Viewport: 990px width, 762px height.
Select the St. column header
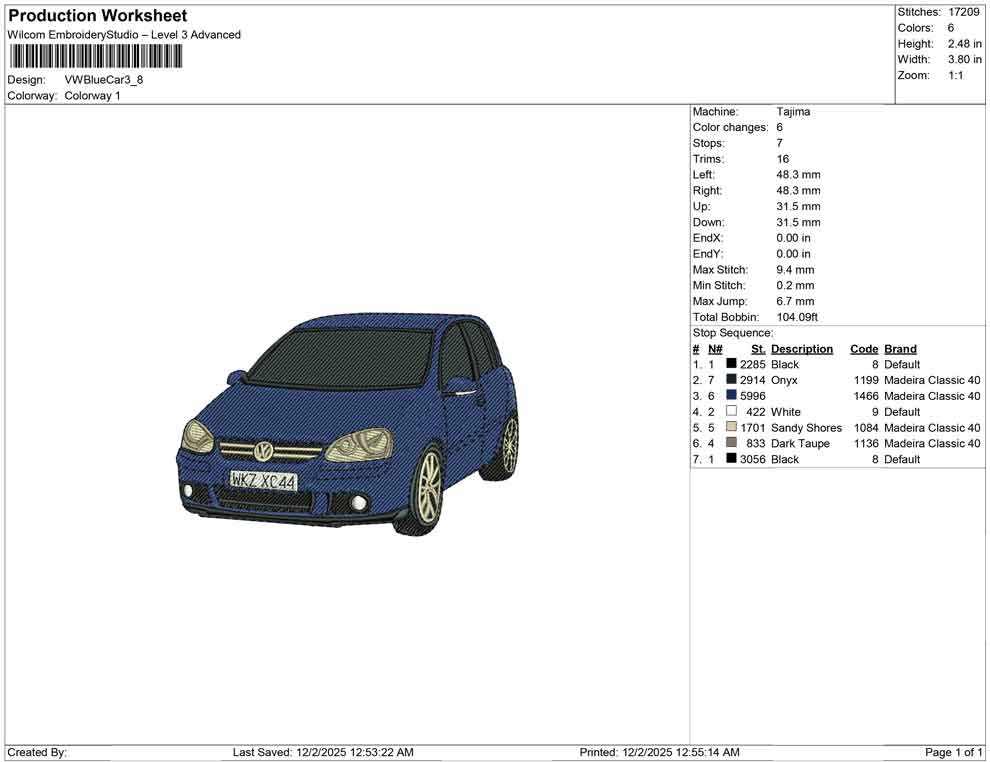(x=757, y=349)
